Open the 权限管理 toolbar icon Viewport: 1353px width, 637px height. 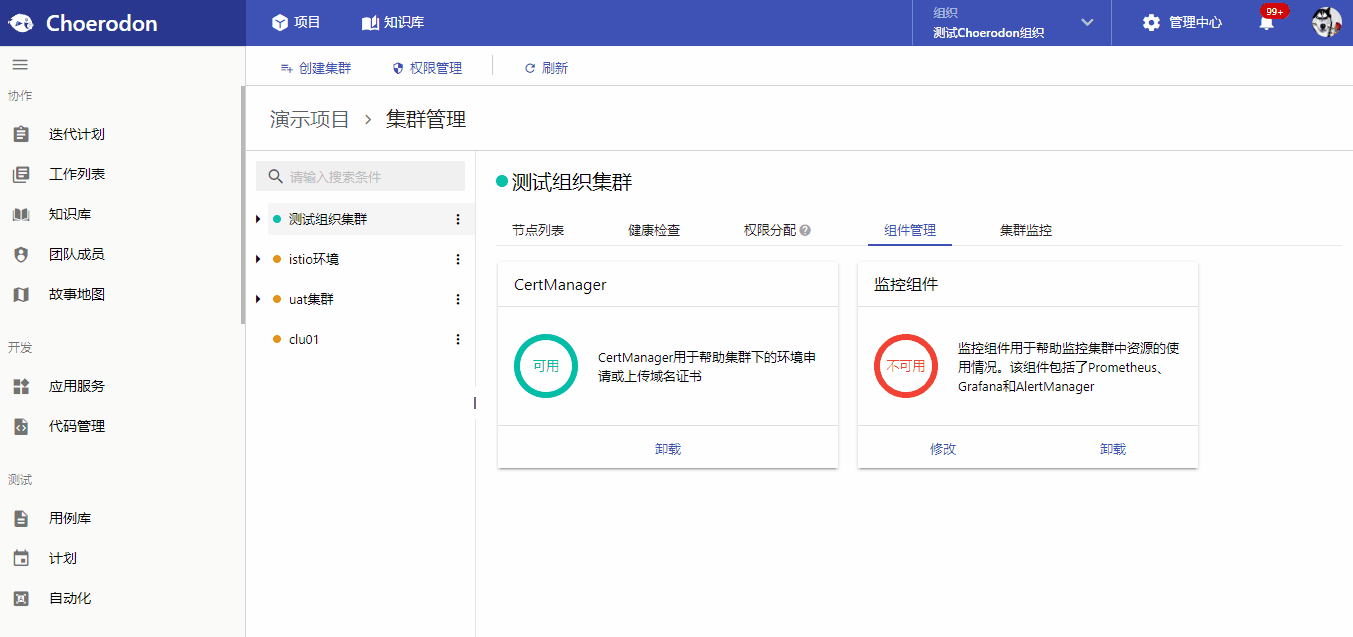click(428, 69)
